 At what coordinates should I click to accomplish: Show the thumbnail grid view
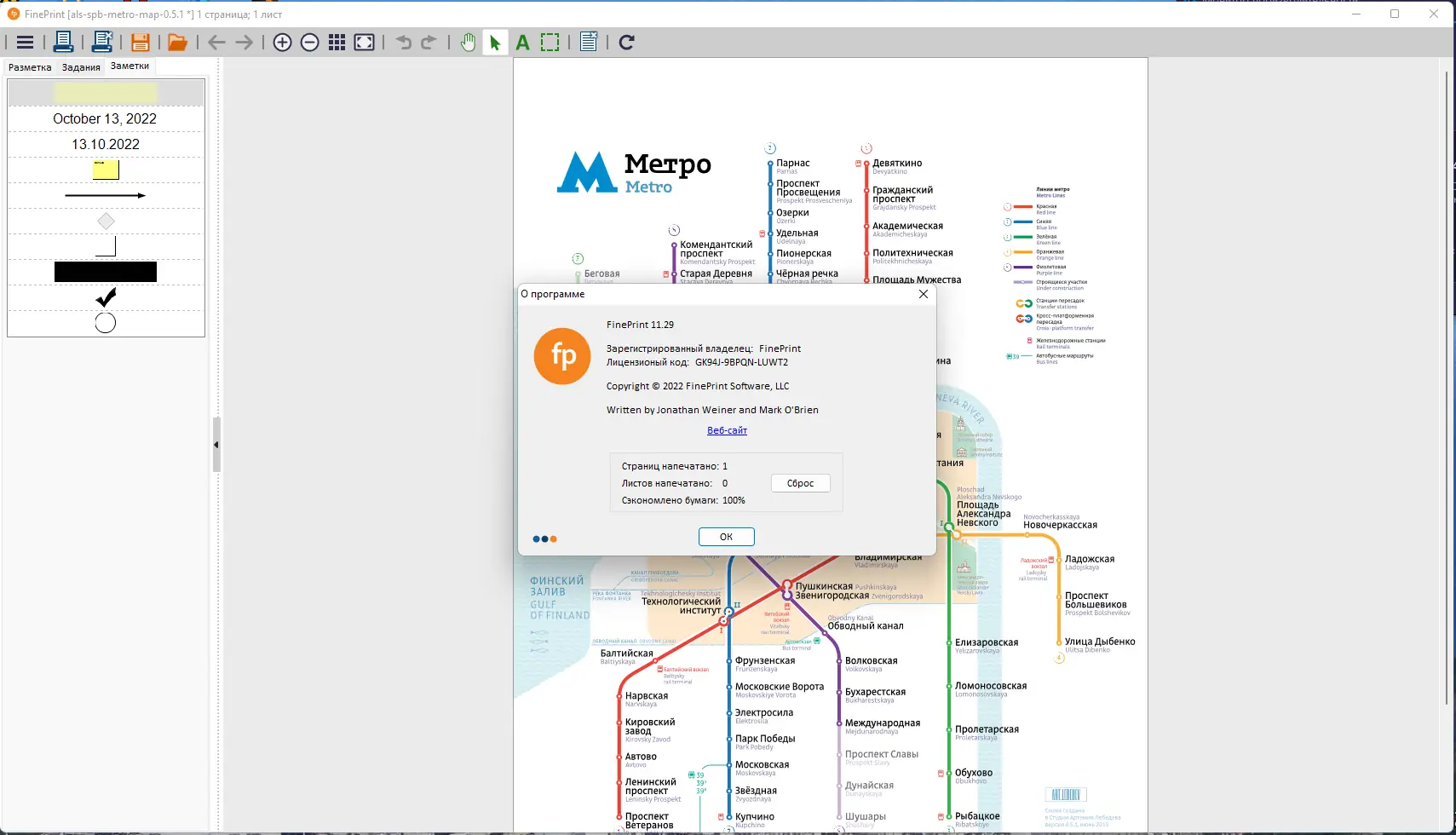click(x=337, y=43)
